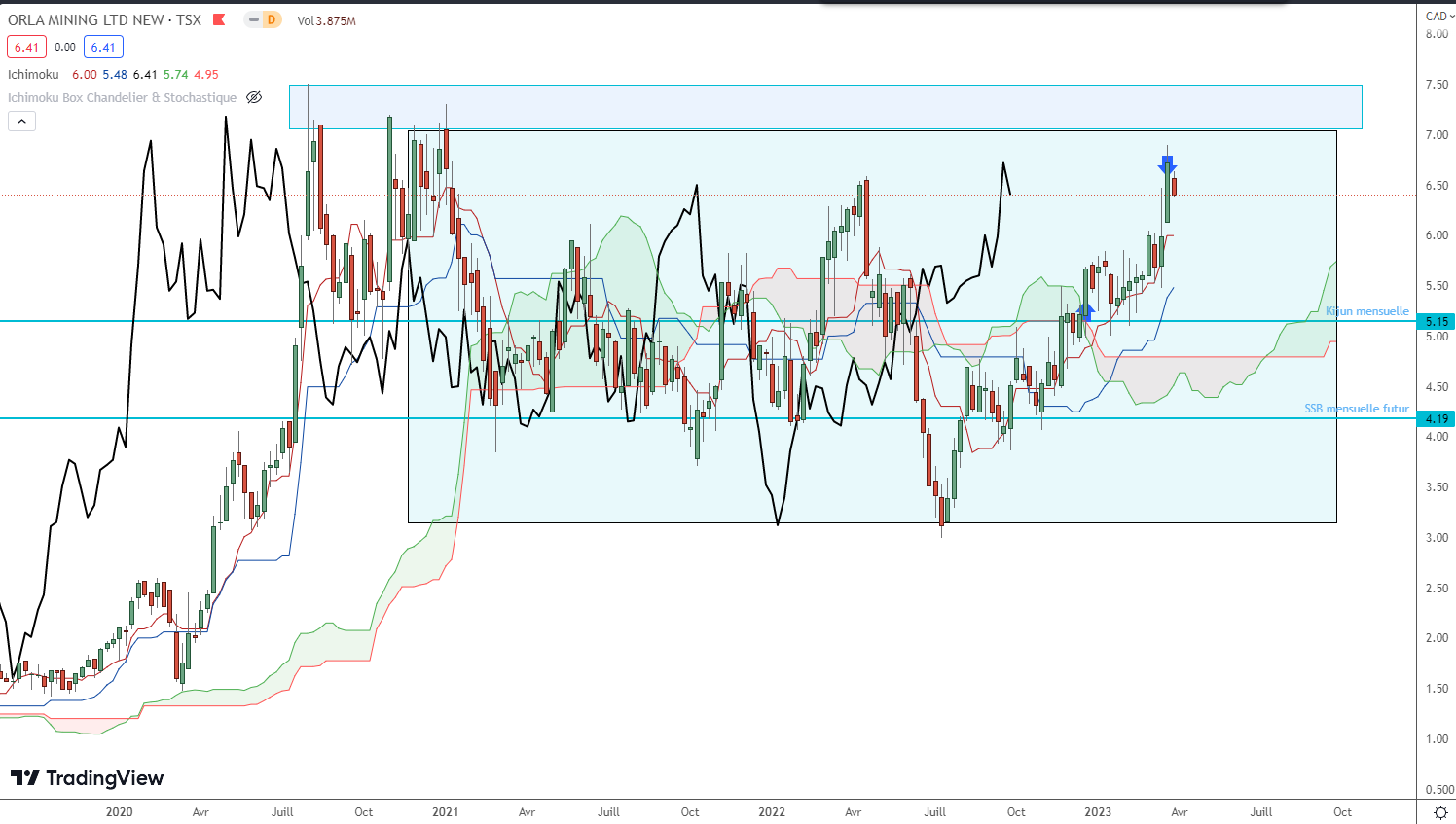Click the 1.00 label on the price axis
Screen dimensions: 1456x824
[x=1437, y=739]
